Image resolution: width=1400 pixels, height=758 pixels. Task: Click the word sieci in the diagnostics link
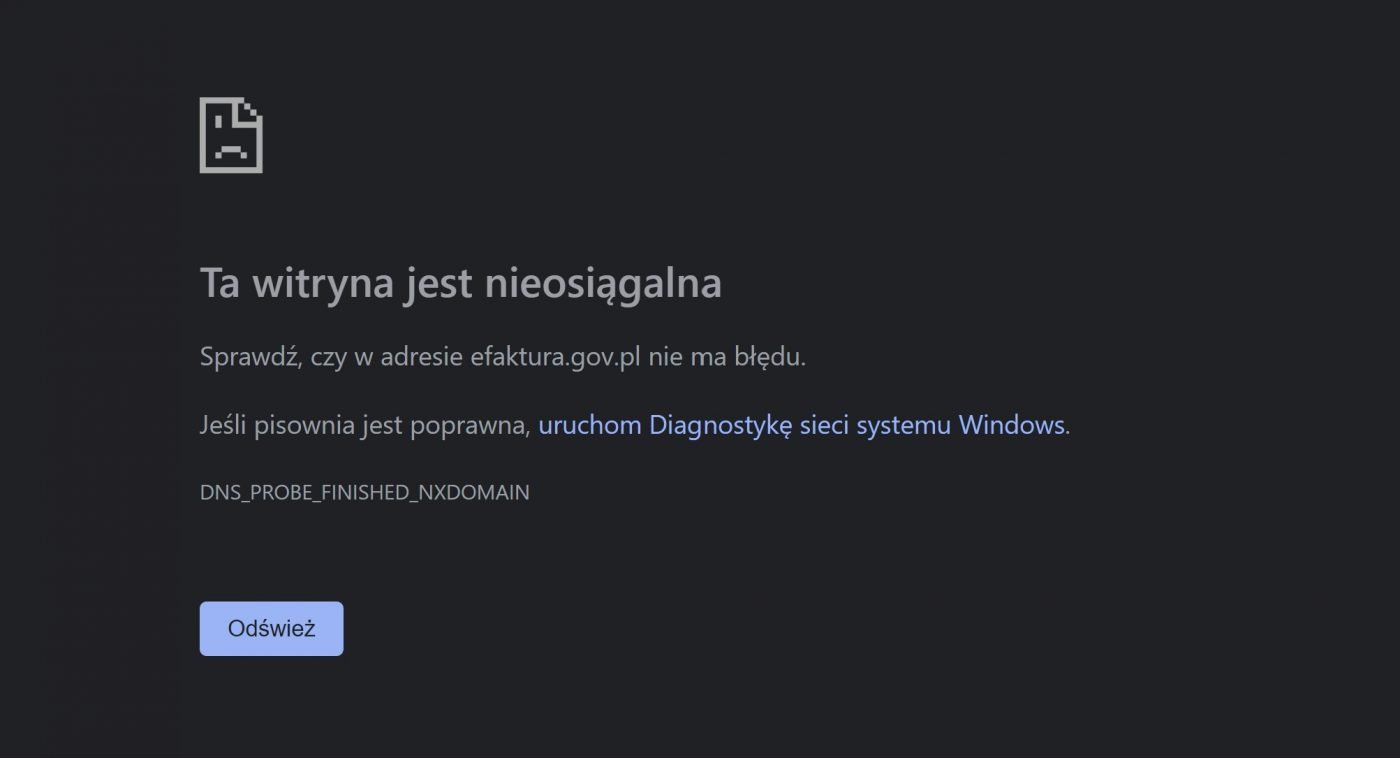[x=825, y=425]
